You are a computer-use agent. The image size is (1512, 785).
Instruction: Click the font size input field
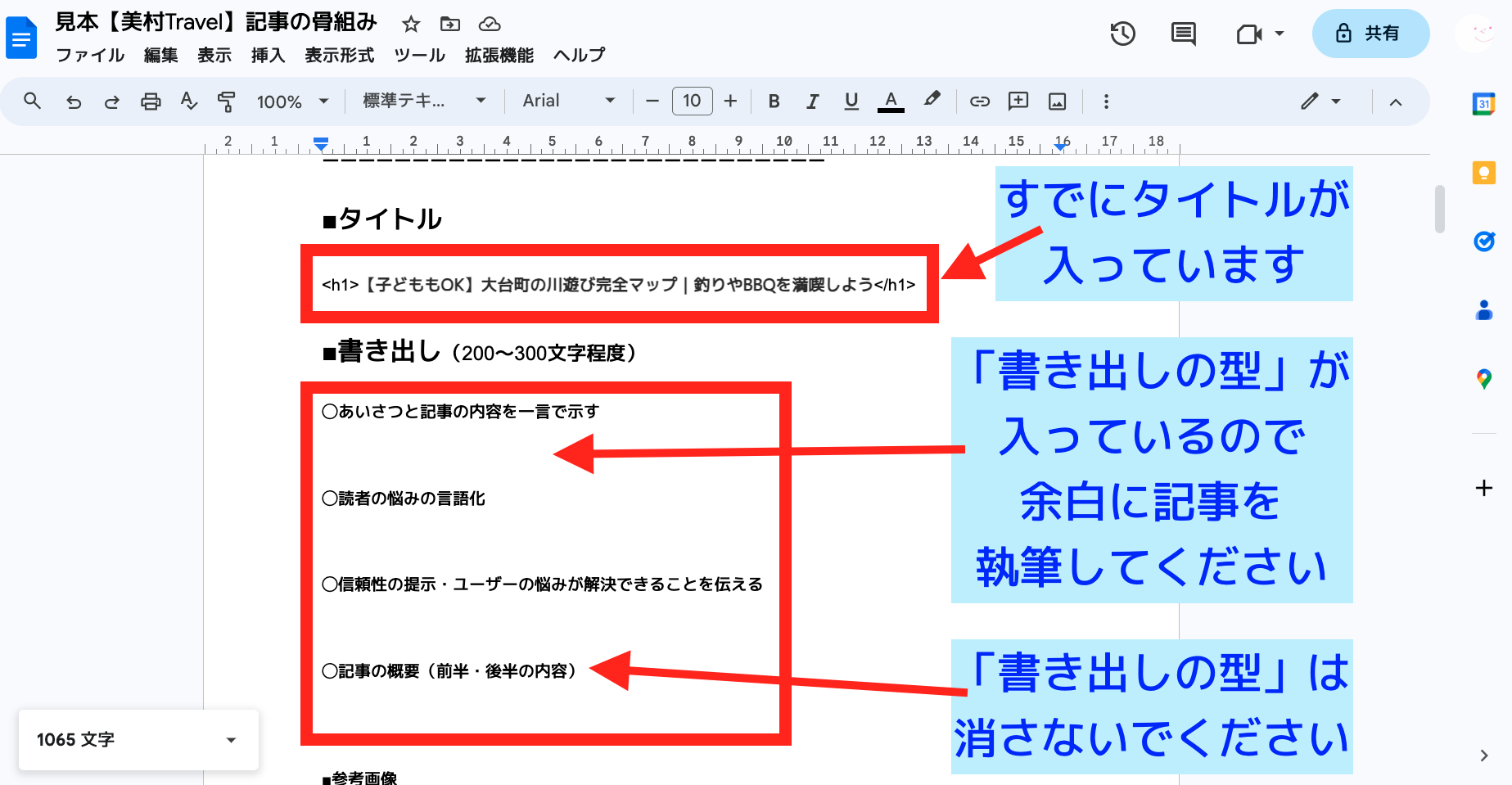click(x=692, y=101)
